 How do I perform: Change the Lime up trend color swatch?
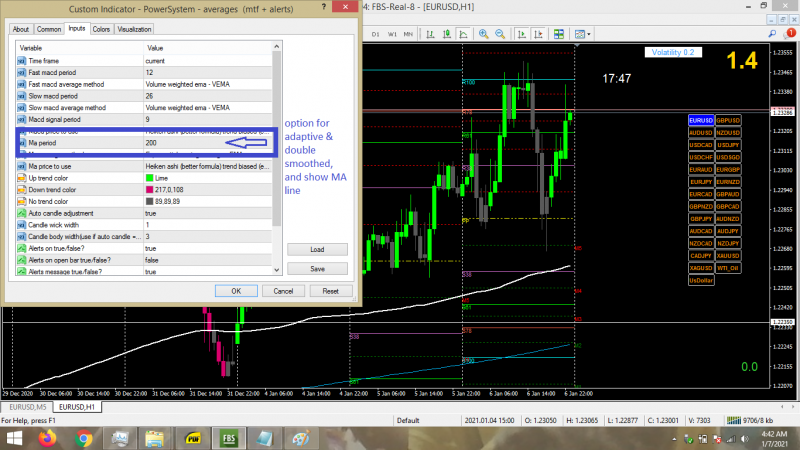point(149,178)
